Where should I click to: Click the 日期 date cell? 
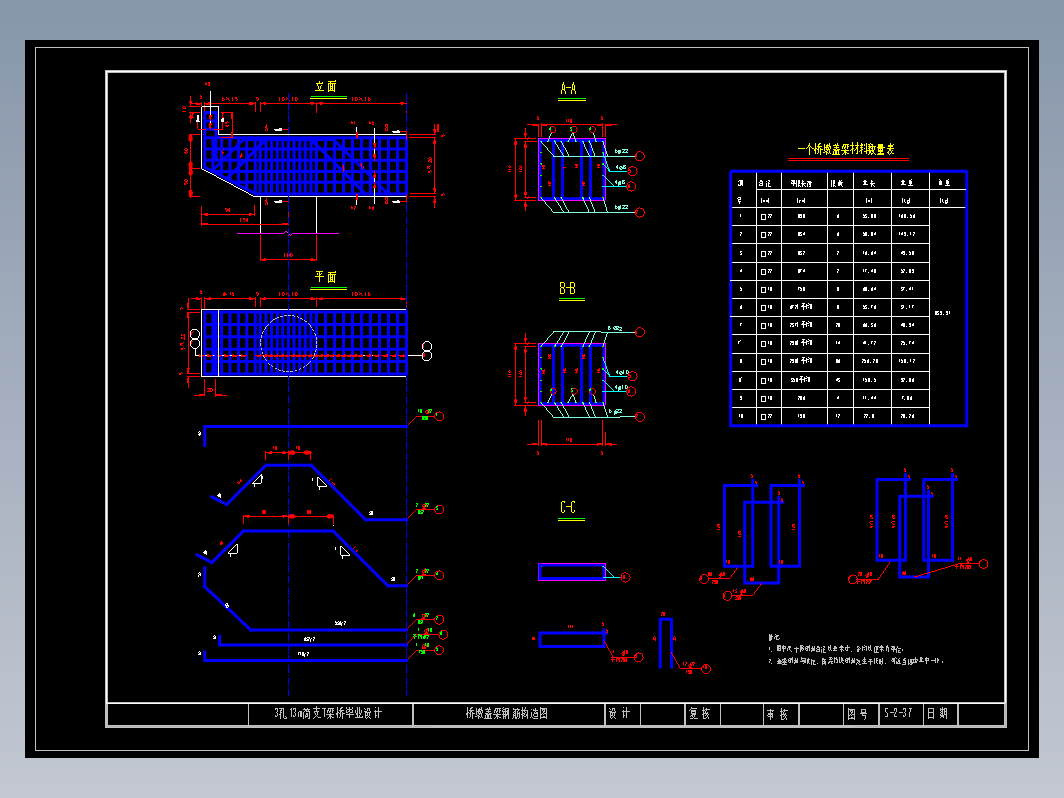click(937, 714)
